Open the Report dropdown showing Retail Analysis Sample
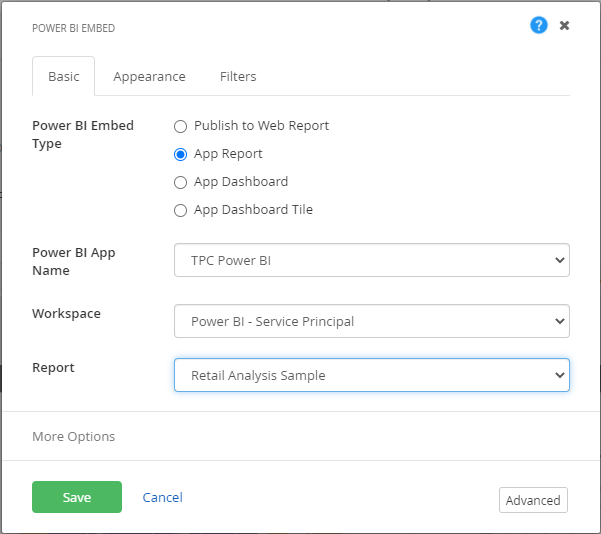Screen dimensions: 601x534 (x=372, y=375)
